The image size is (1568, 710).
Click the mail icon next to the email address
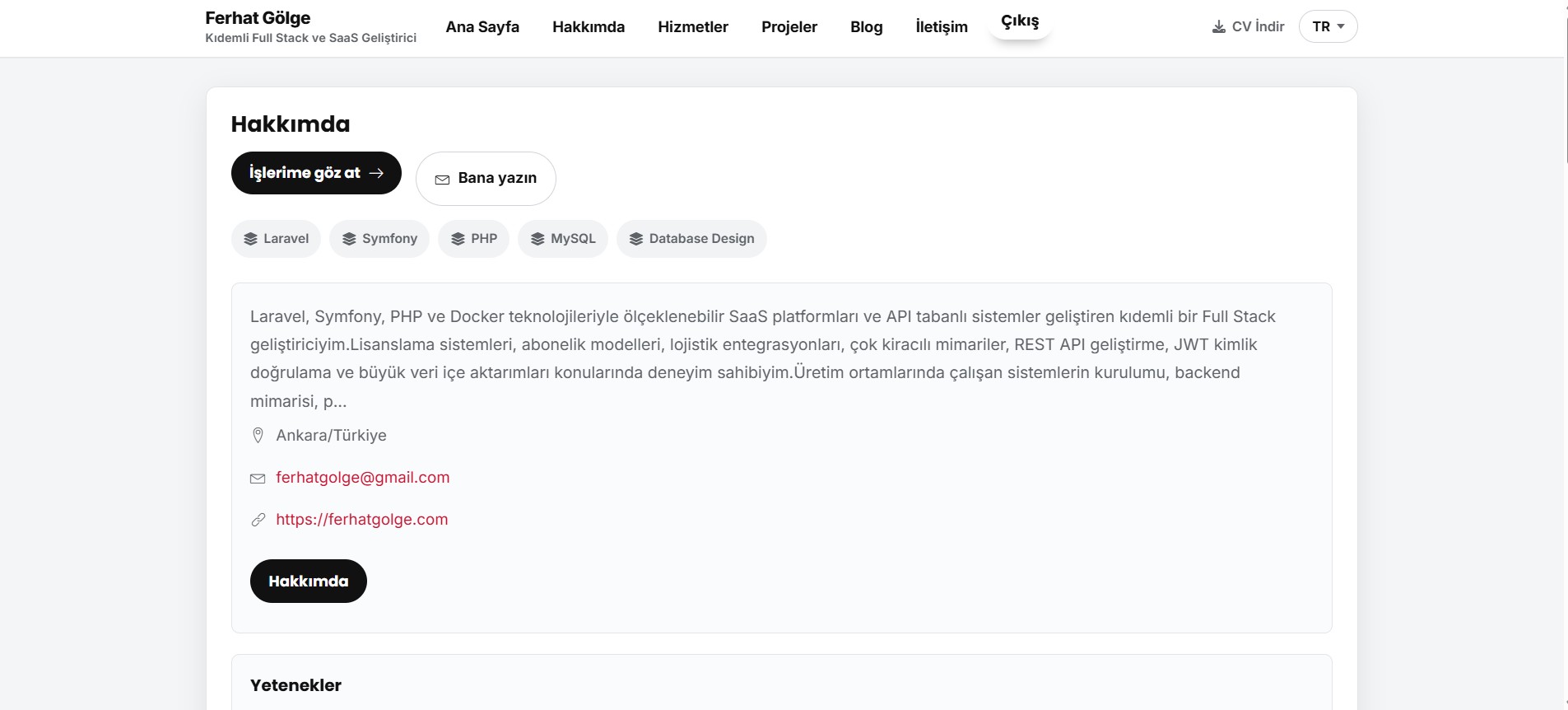pos(258,479)
